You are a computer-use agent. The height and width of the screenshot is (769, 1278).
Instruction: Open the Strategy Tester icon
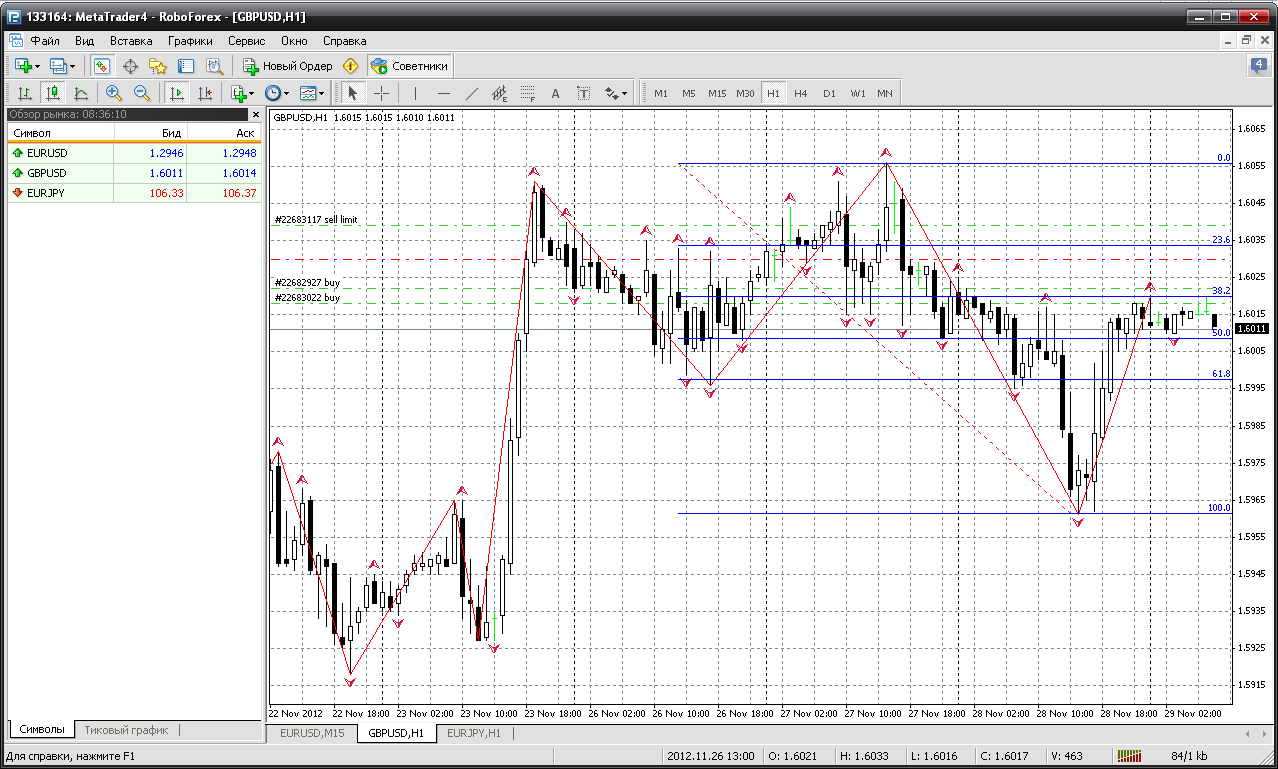click(214, 66)
